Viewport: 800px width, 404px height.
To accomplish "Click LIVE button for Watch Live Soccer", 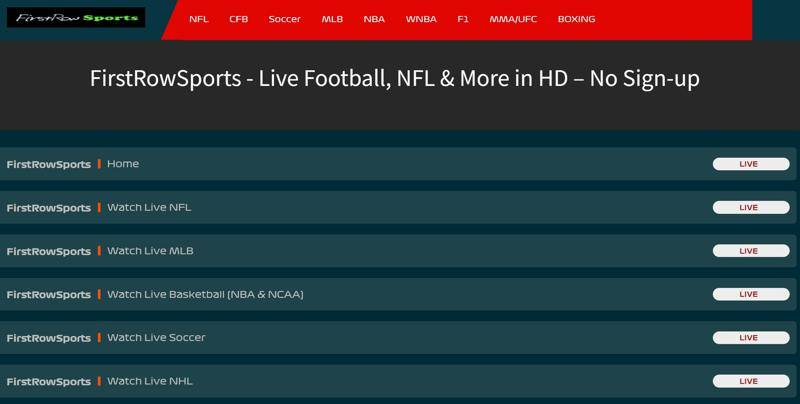I will click(x=751, y=338).
